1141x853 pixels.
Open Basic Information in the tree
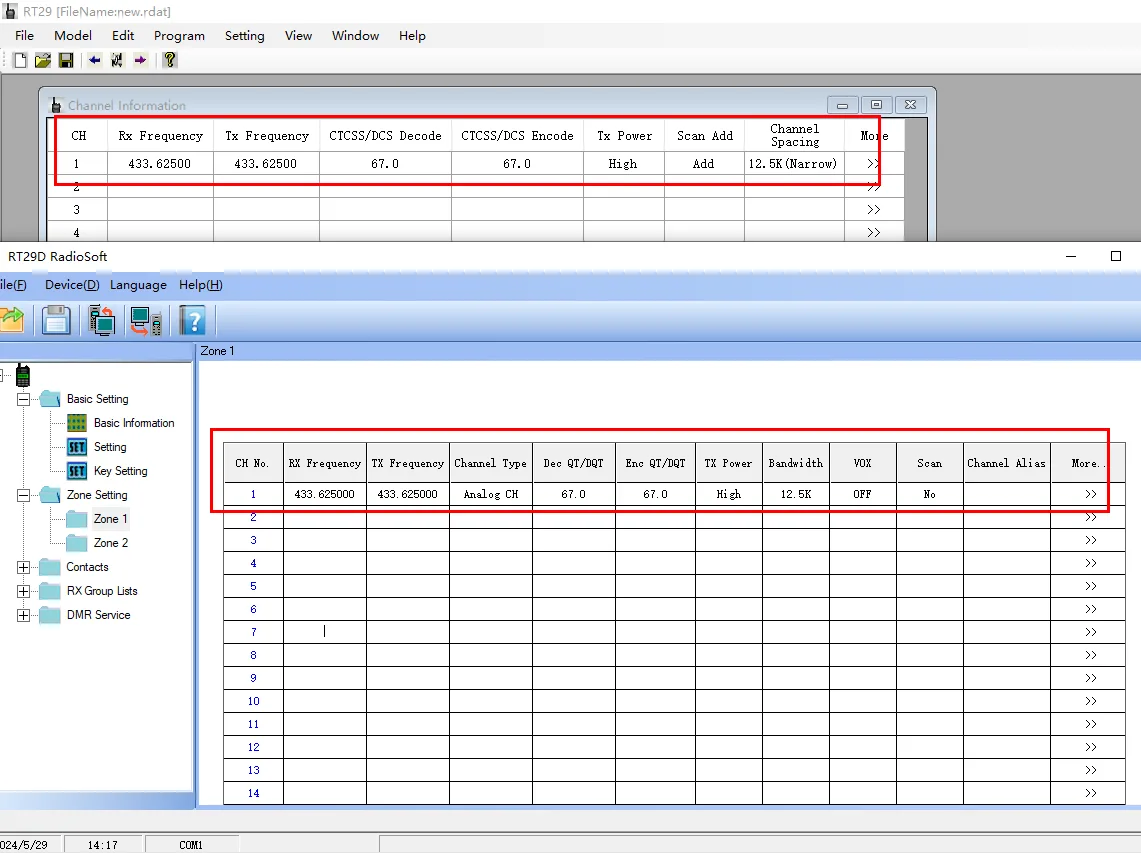[134, 423]
